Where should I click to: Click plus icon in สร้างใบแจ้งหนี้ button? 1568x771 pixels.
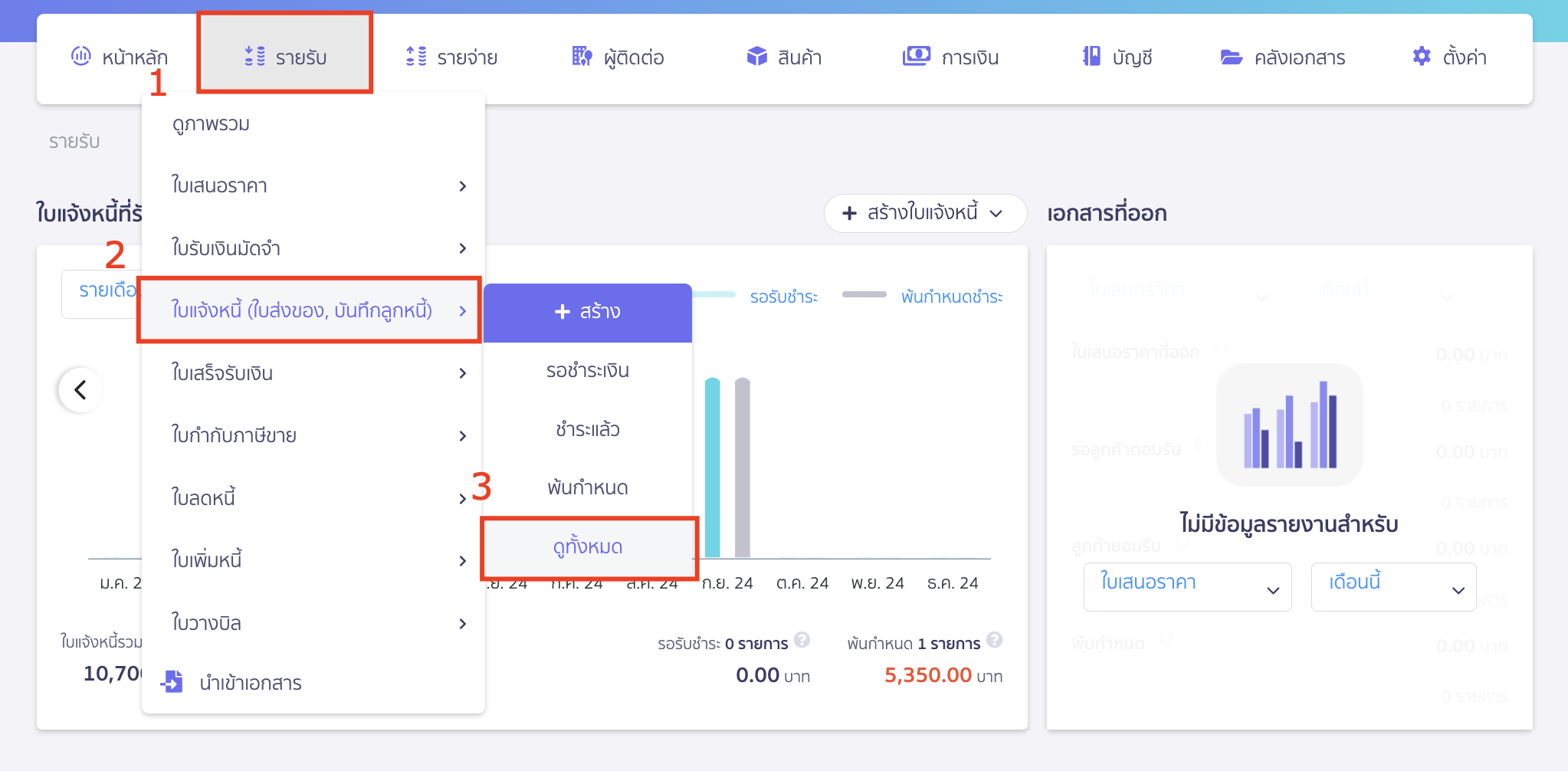(x=849, y=213)
